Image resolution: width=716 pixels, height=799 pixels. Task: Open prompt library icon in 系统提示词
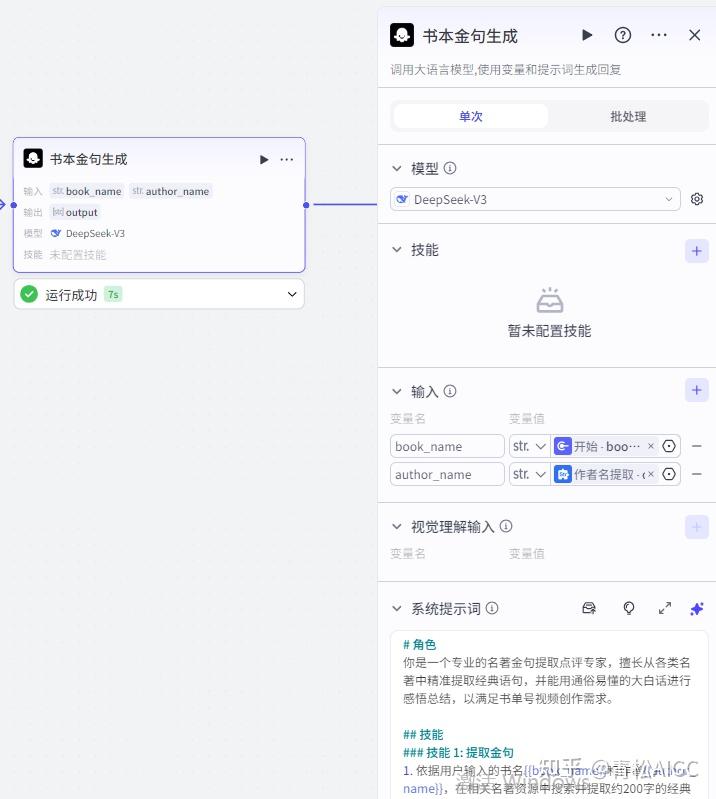589,608
